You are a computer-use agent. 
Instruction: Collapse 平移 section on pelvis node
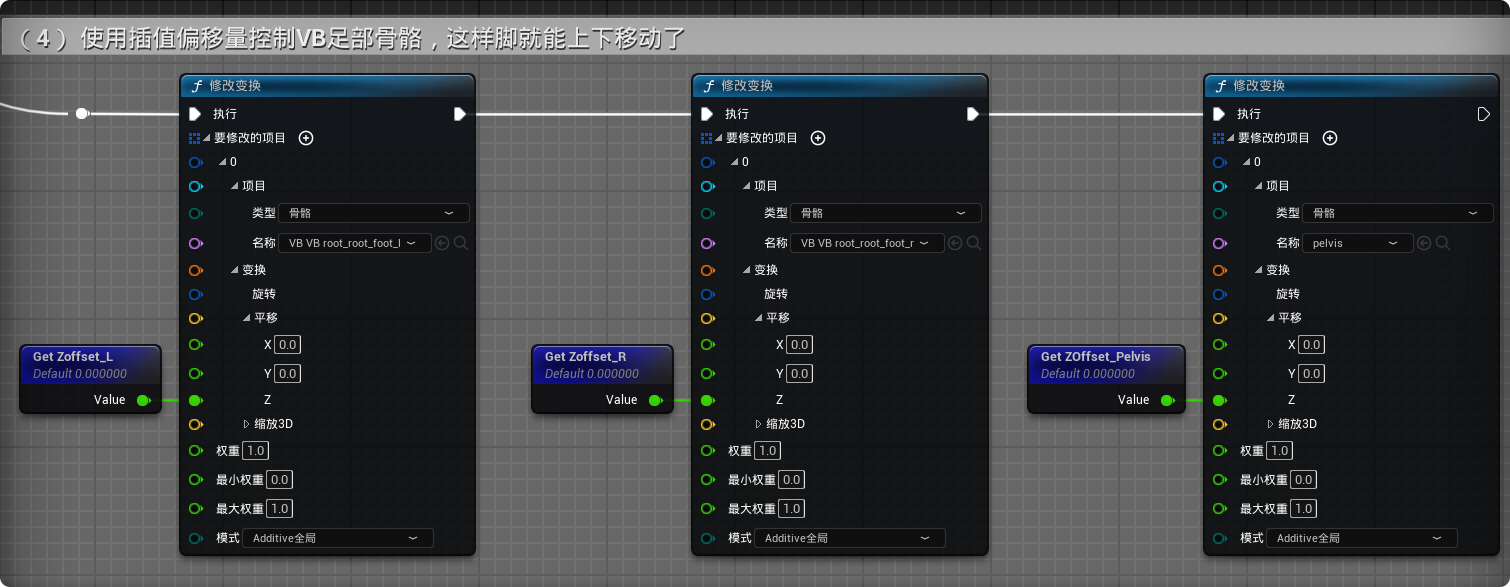[x=1271, y=318]
